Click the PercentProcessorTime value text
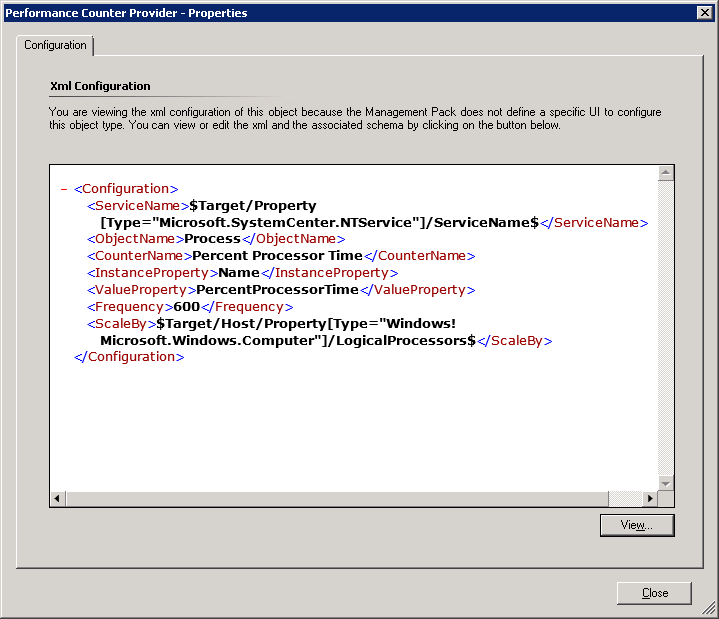The image size is (719, 619). [x=277, y=290]
